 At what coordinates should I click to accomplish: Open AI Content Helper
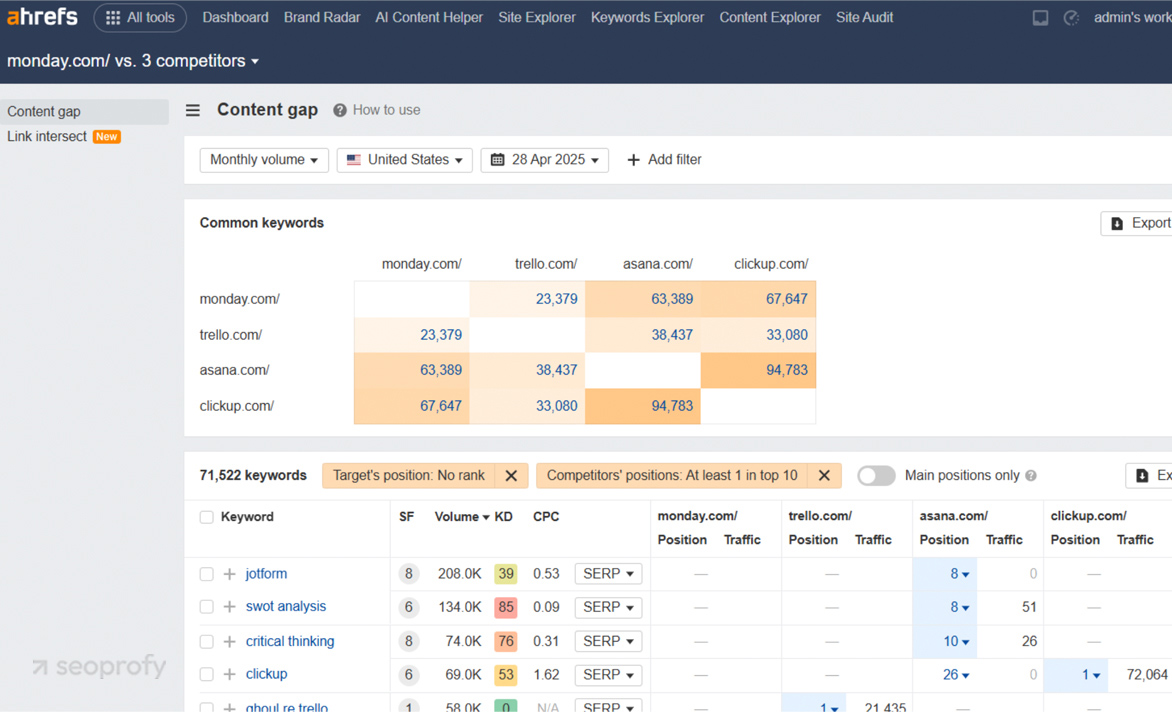coord(429,17)
